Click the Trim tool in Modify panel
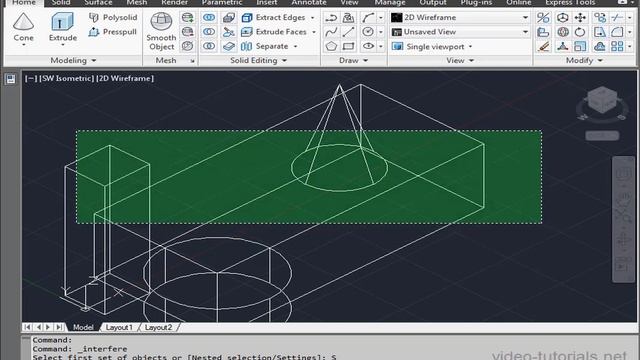640x360 pixels. (617, 18)
